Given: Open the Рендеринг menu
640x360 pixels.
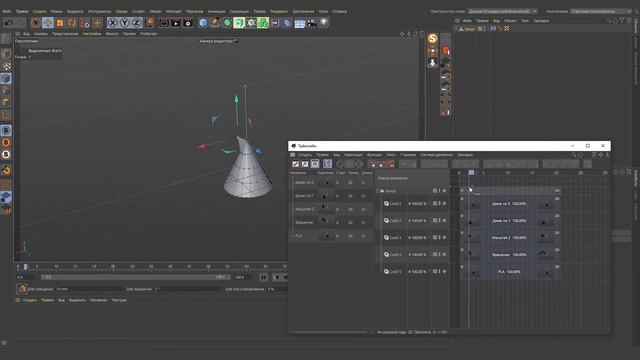Looking at the screenshot, I should (x=279, y=11).
